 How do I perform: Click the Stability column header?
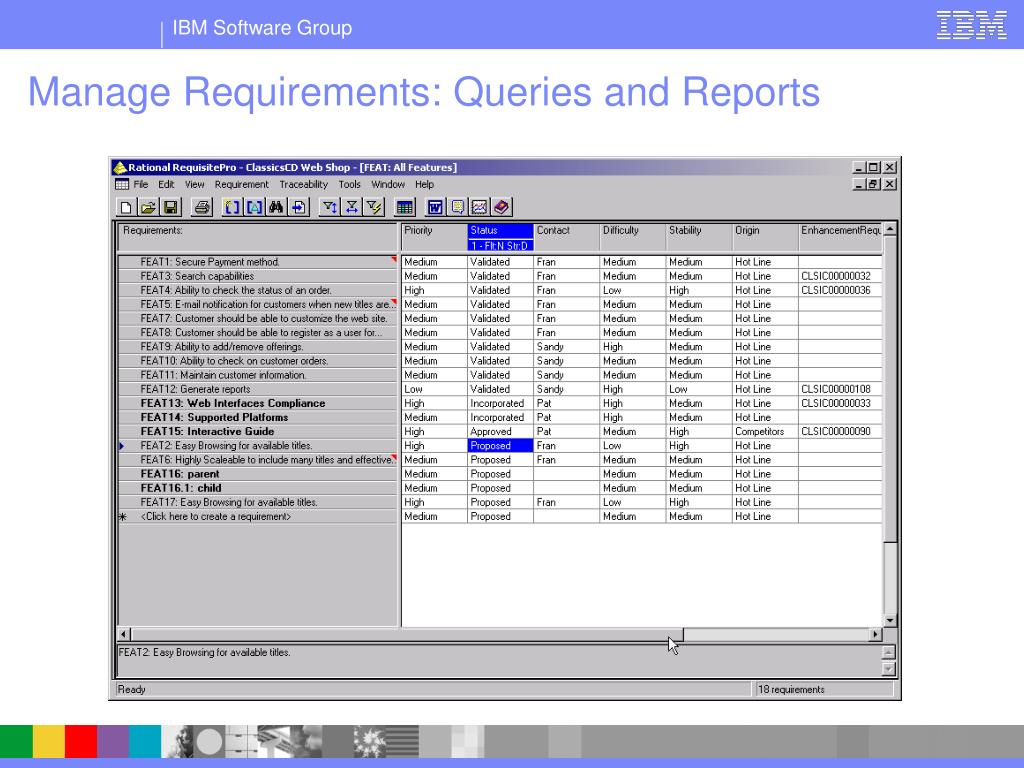coord(699,238)
